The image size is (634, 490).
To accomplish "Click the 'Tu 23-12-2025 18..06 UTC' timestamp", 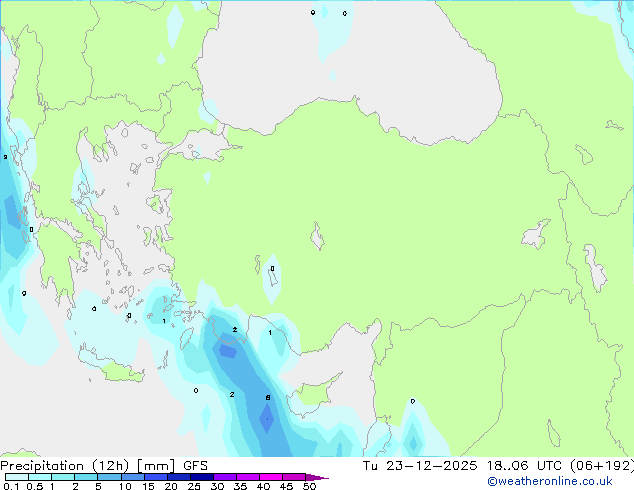I will click(x=462, y=466).
